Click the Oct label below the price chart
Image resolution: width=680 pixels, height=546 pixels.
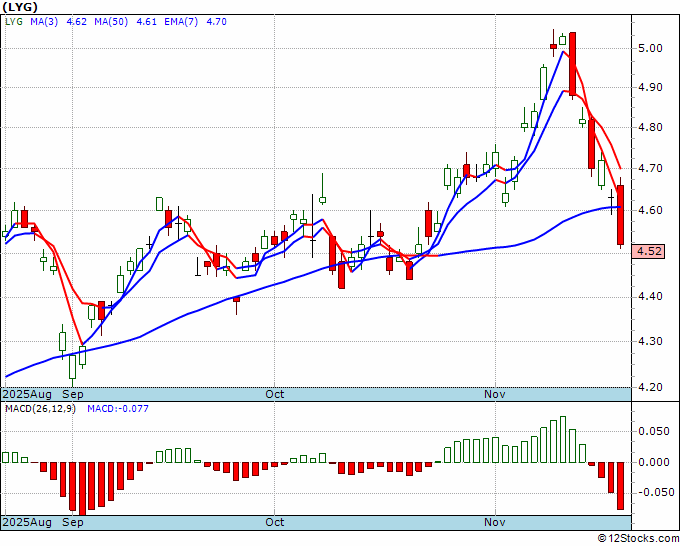pyautogui.click(x=275, y=394)
